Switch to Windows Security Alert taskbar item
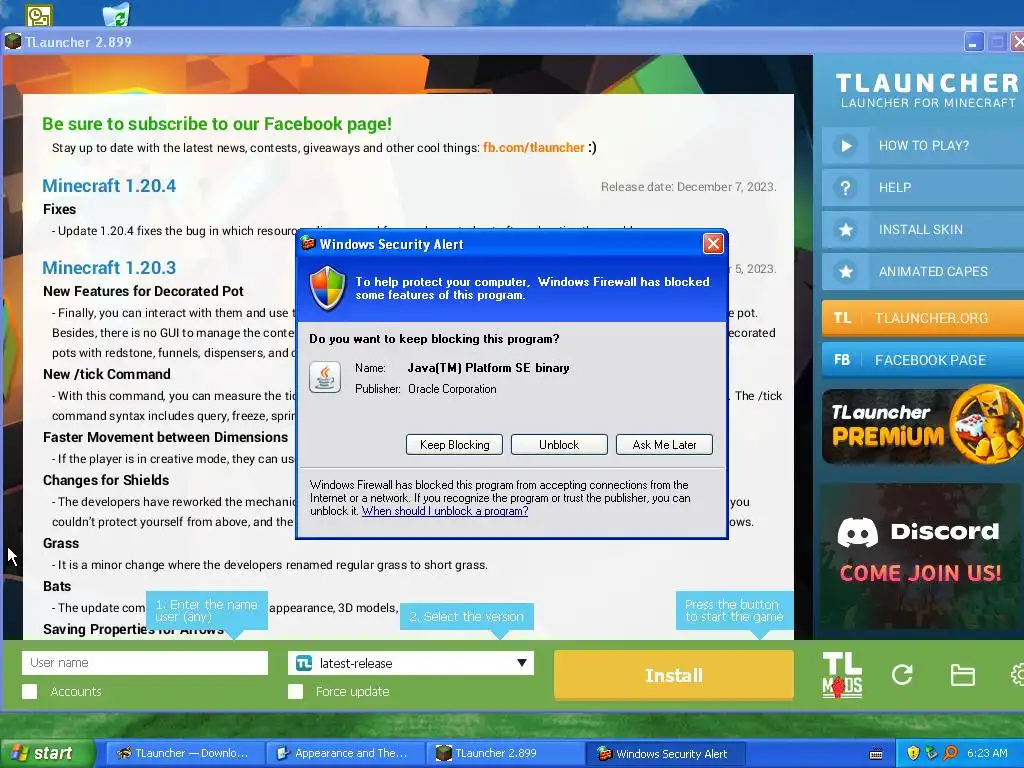This screenshot has height=768, width=1024. (x=664, y=753)
